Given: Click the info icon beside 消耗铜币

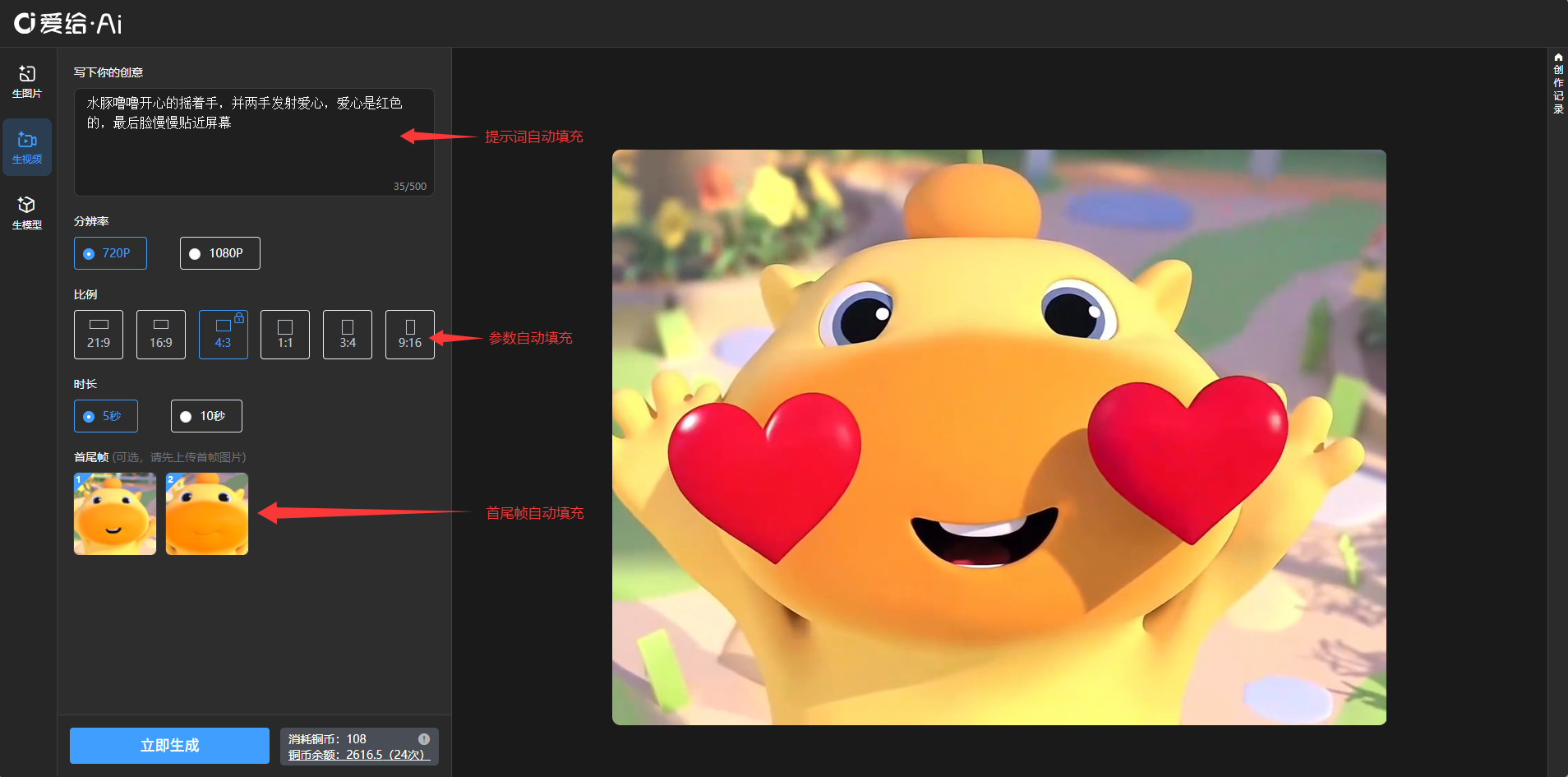Looking at the screenshot, I should pos(424,739).
